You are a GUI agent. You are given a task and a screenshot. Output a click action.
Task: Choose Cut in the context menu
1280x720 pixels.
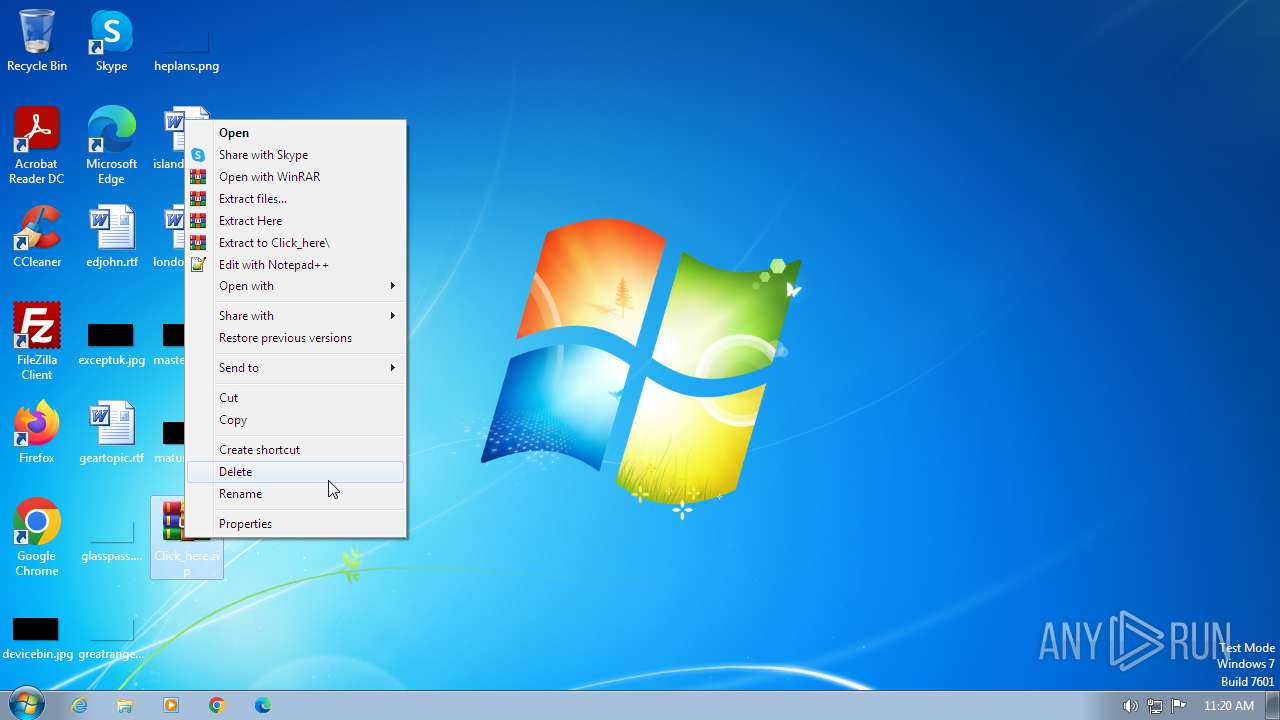[296, 398]
